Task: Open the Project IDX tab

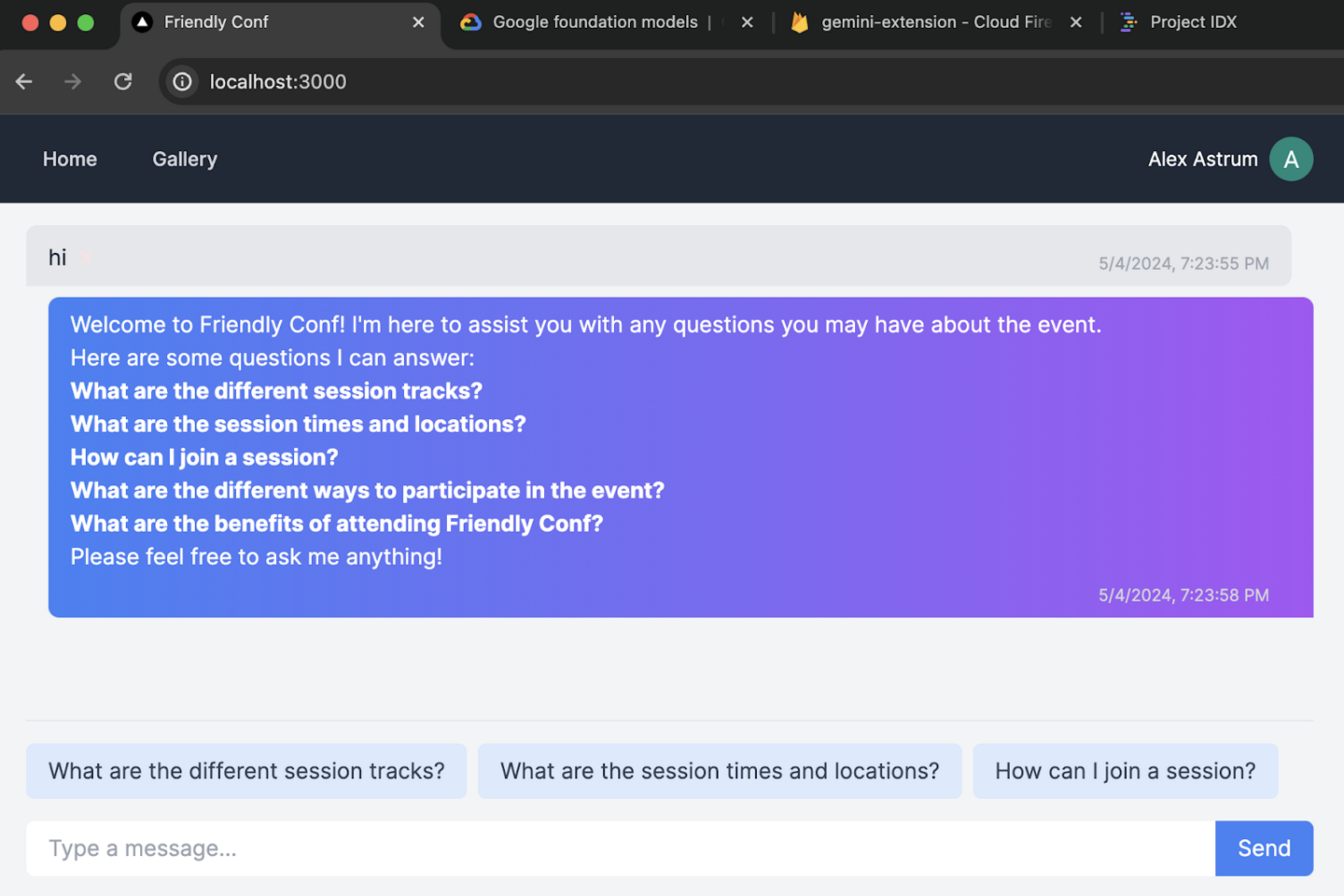Action: coord(1192,22)
